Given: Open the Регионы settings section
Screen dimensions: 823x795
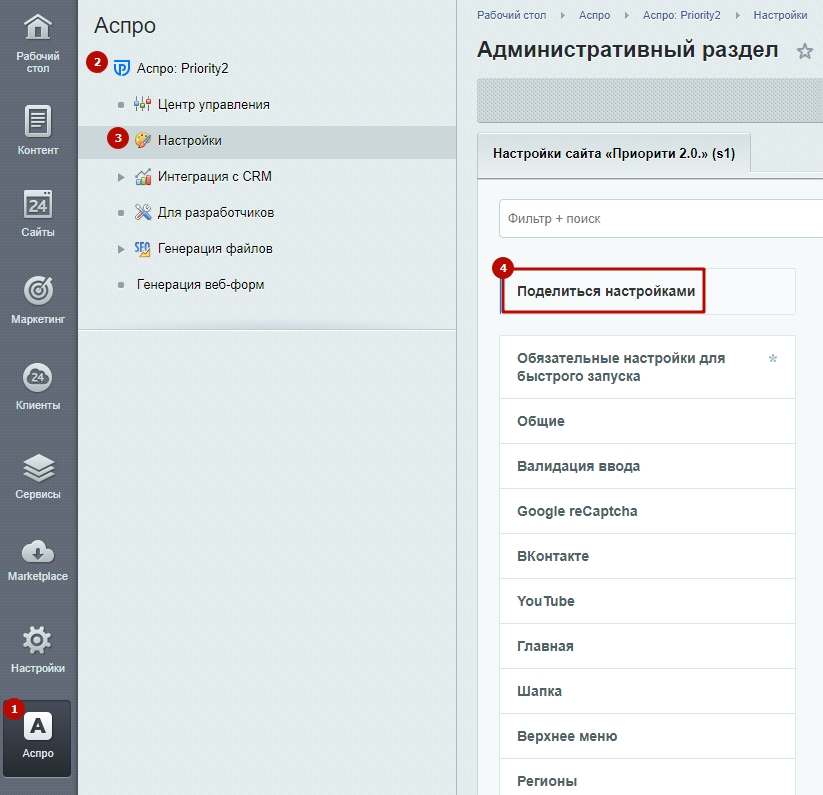Looking at the screenshot, I should coord(647,778).
